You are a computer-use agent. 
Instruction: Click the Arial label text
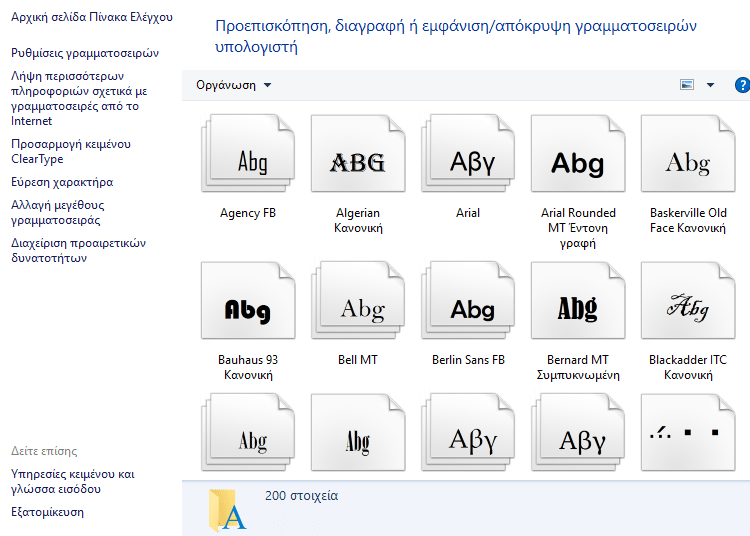point(468,213)
